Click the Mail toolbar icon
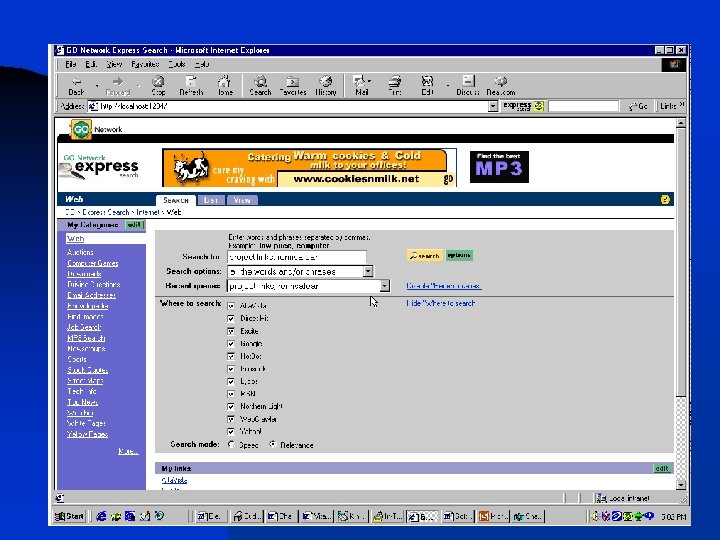 click(361, 86)
